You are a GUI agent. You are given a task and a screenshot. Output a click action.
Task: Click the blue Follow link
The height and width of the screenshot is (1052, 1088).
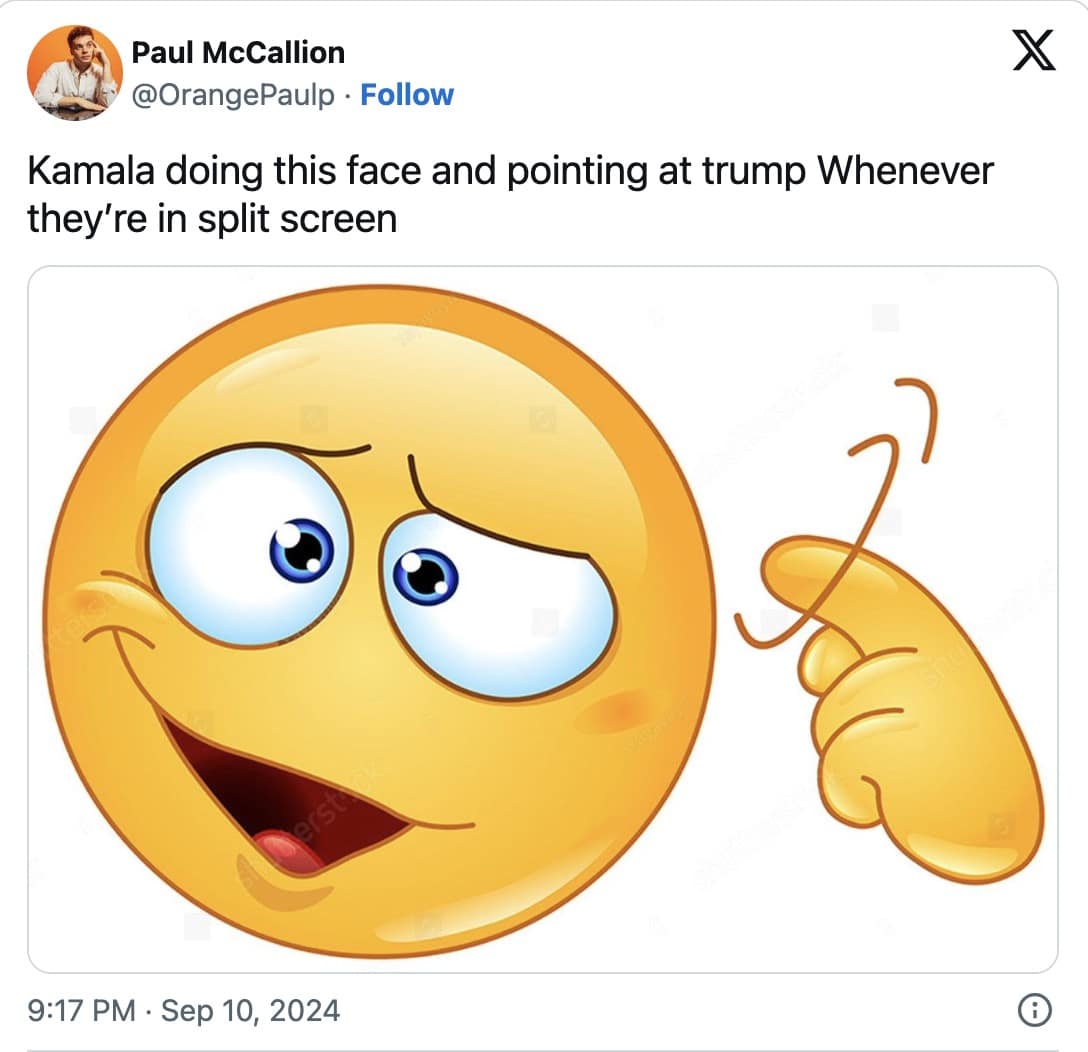point(406,95)
